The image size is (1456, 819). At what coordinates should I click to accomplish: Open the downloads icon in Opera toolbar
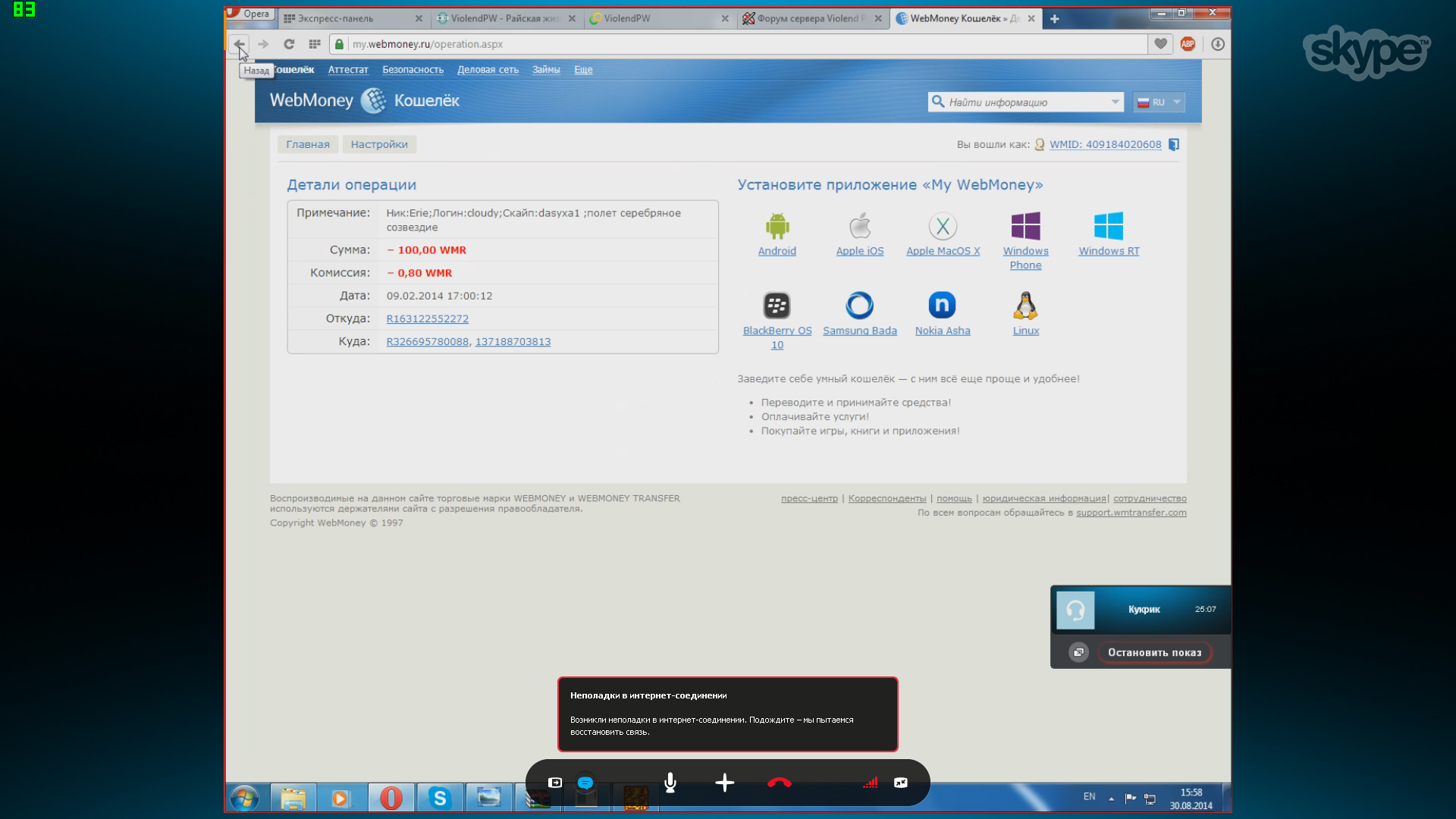pyautogui.click(x=1218, y=44)
